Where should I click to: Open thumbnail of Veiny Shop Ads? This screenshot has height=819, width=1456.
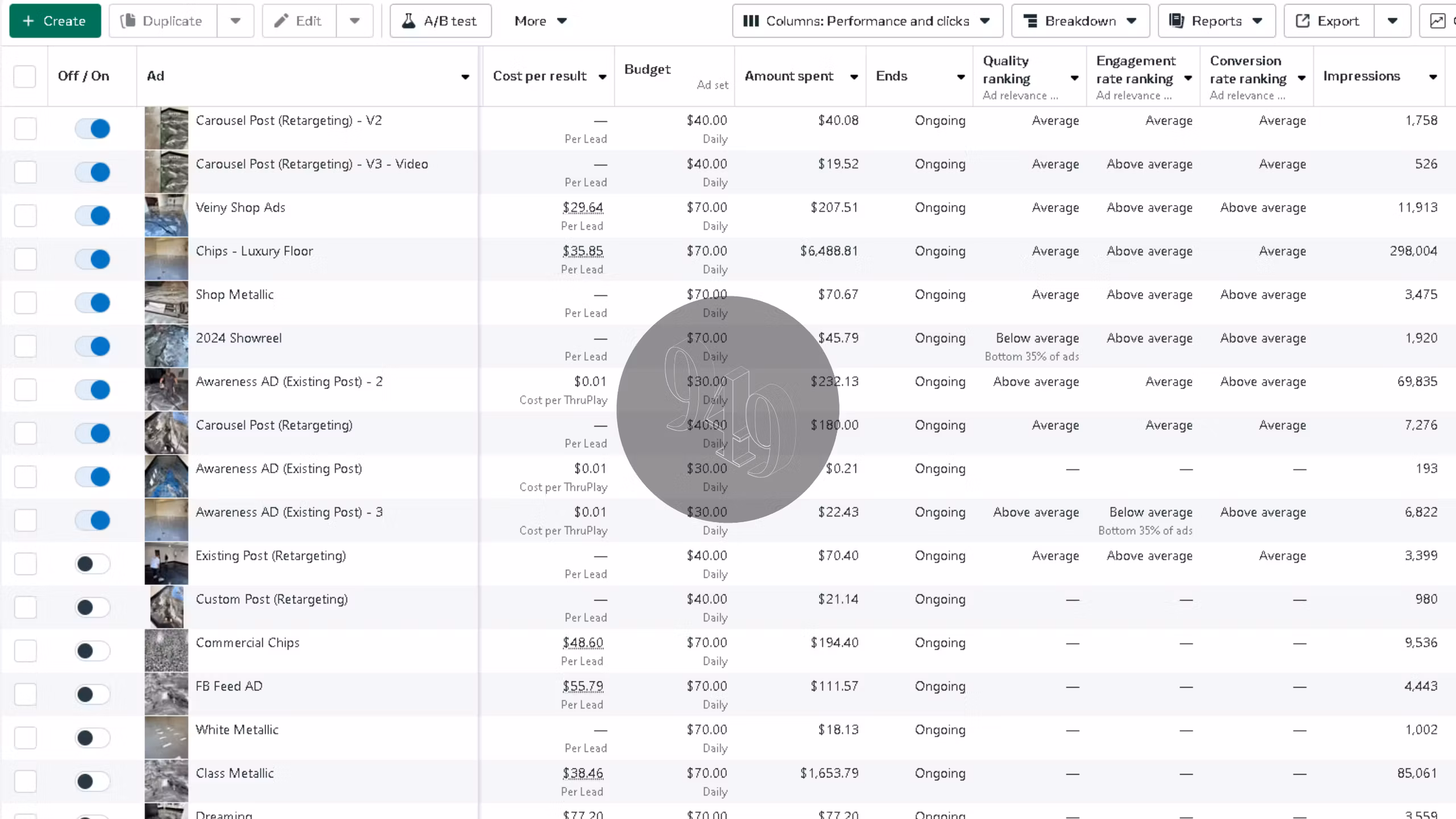[x=166, y=216]
